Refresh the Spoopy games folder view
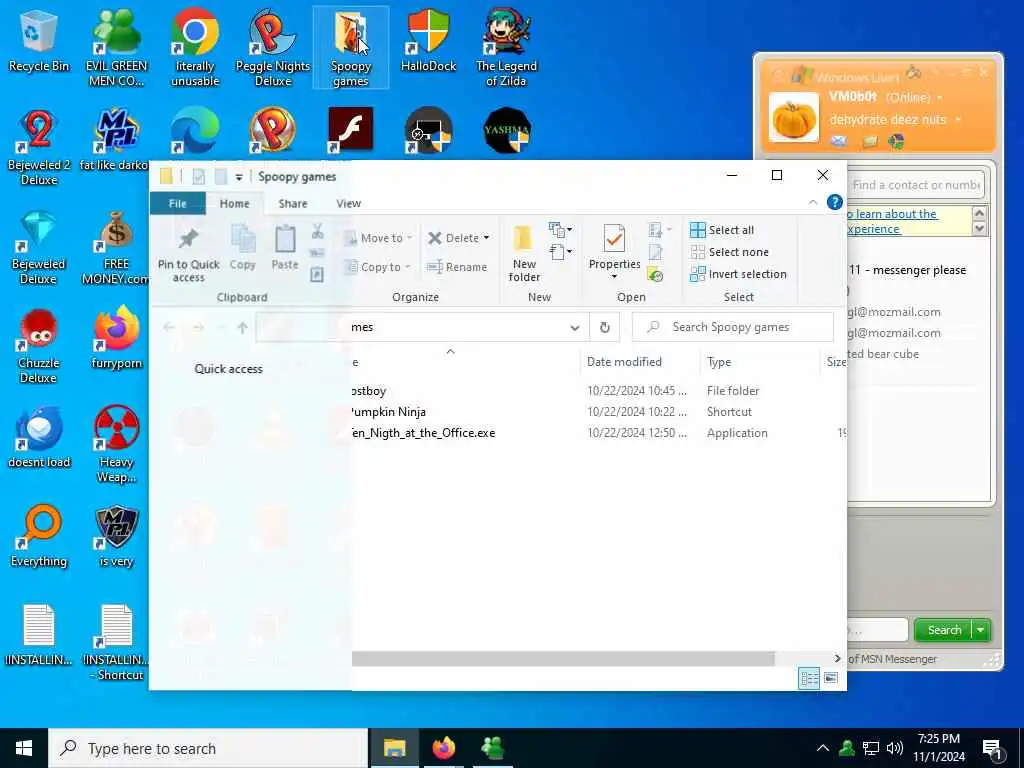Screen dimensions: 1024x768 point(605,327)
